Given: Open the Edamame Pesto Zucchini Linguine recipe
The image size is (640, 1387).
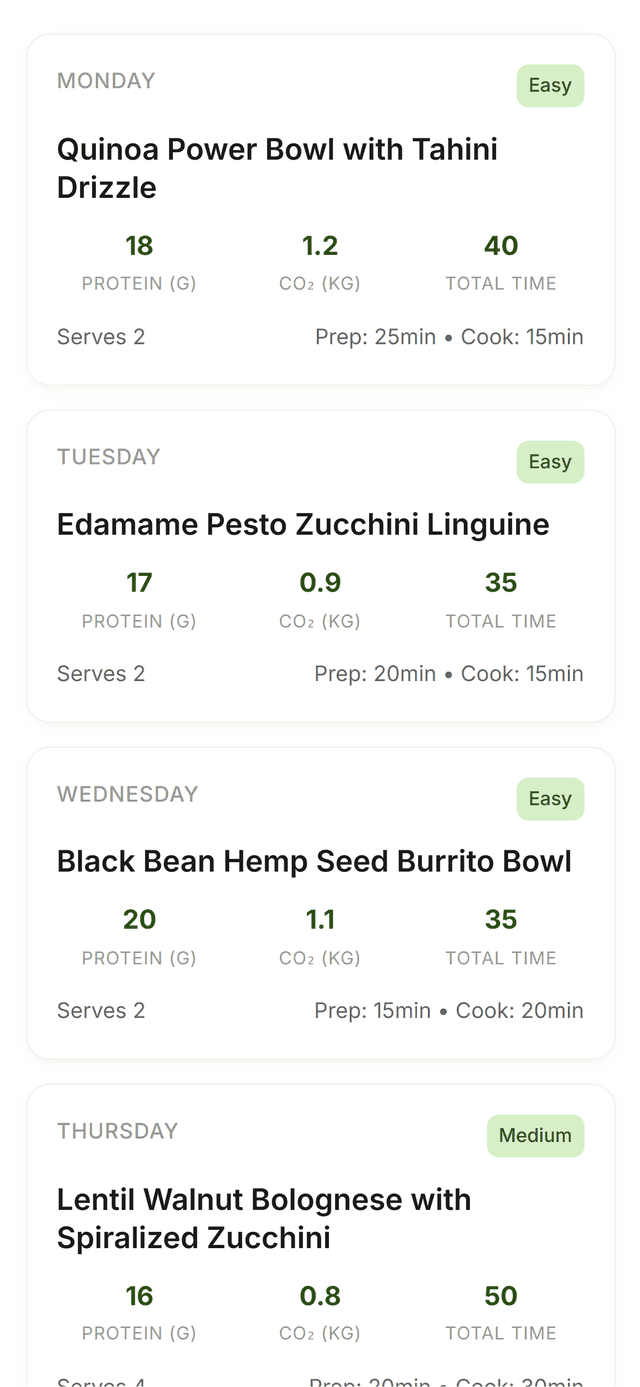Looking at the screenshot, I should click(x=303, y=523).
